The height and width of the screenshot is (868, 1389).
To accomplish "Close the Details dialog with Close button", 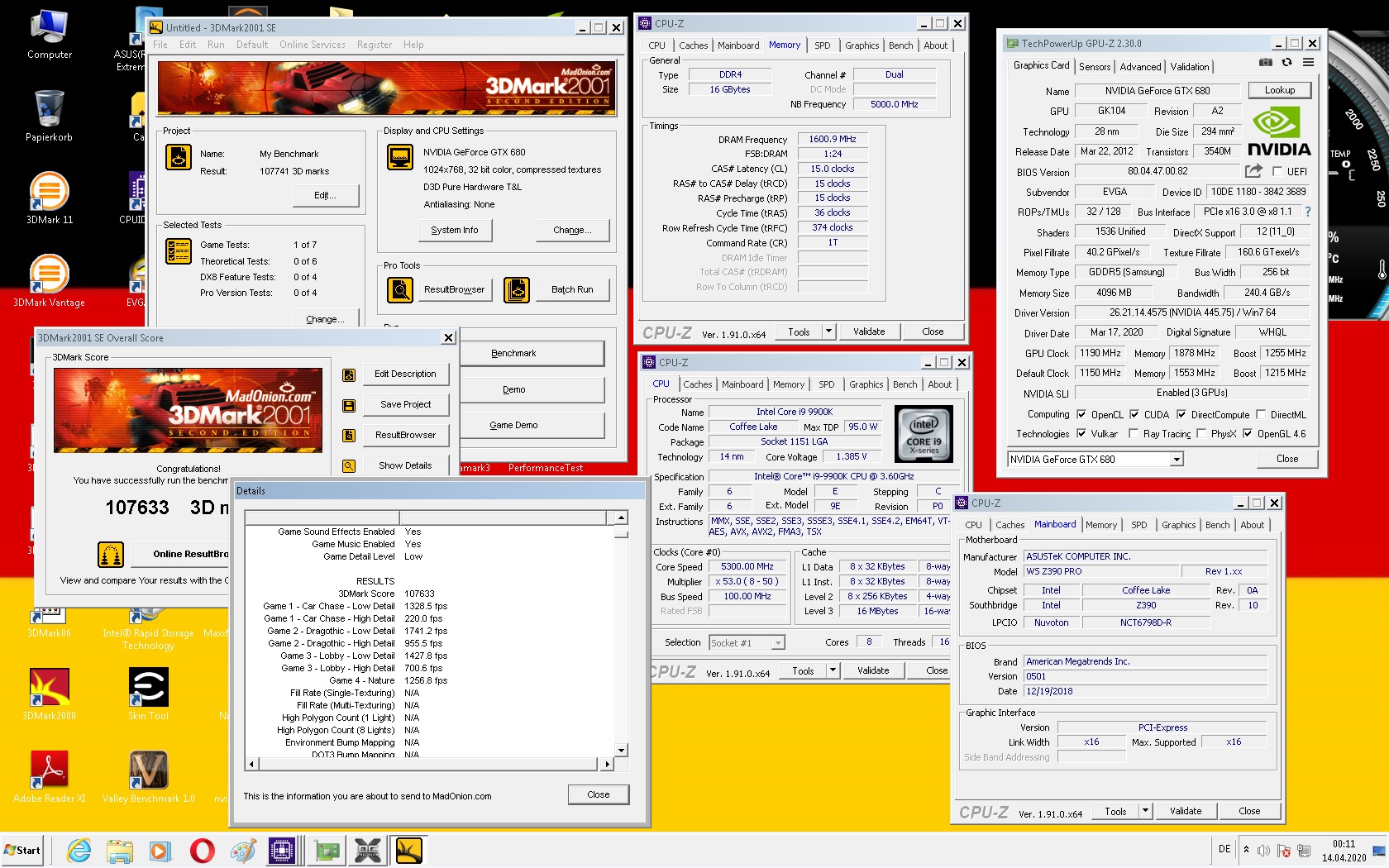I will pos(599,794).
